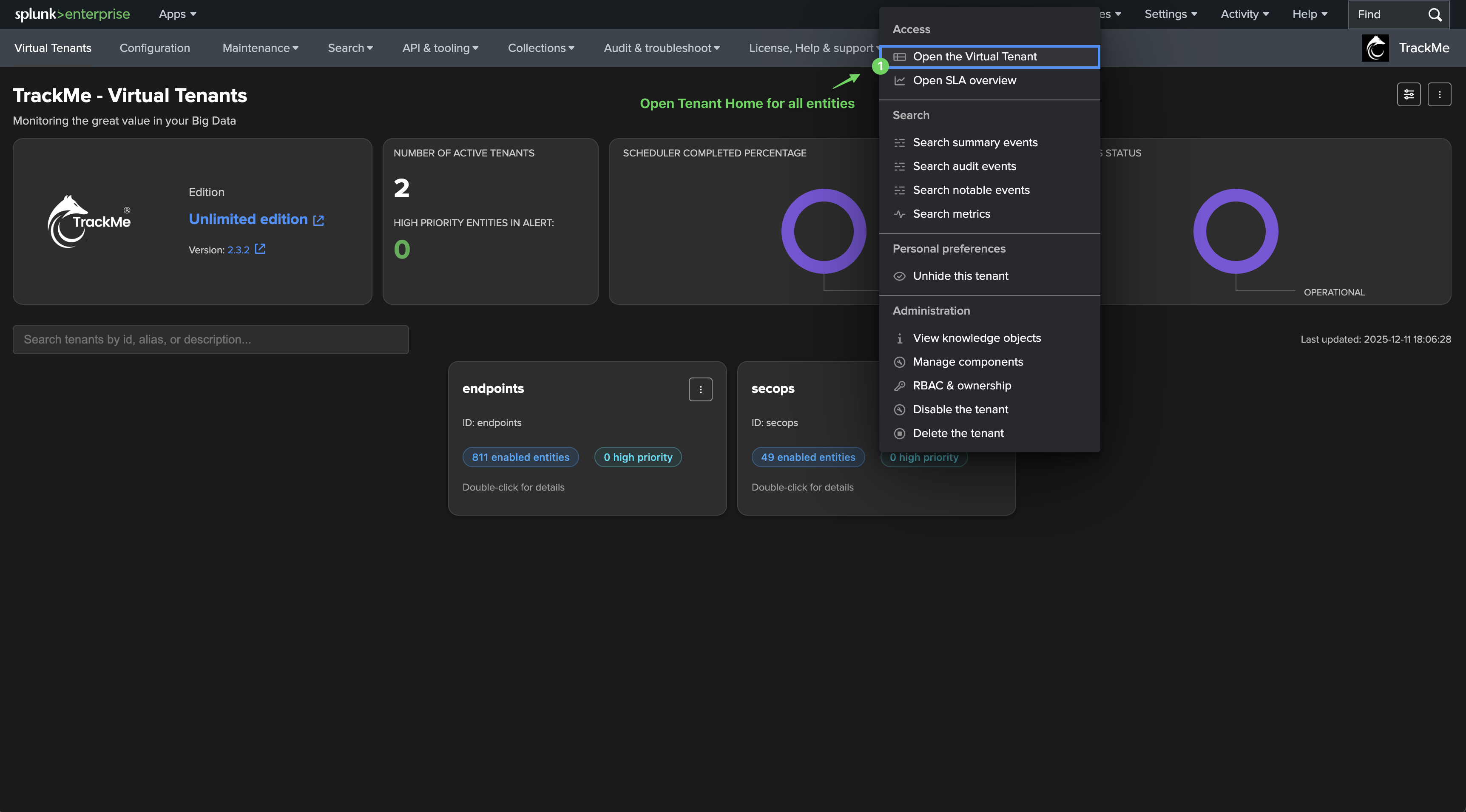Open external link icon beside version 2.3.2

[x=260, y=249]
